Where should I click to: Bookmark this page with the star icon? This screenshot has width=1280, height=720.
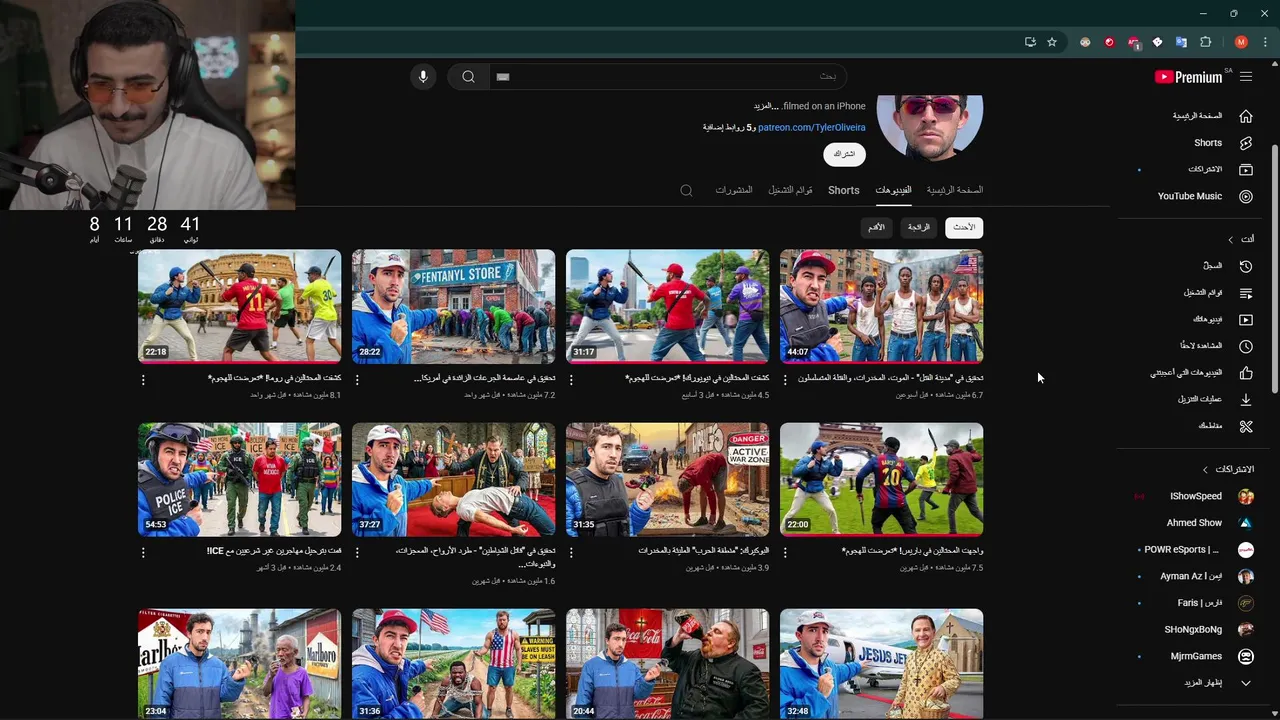click(1052, 42)
